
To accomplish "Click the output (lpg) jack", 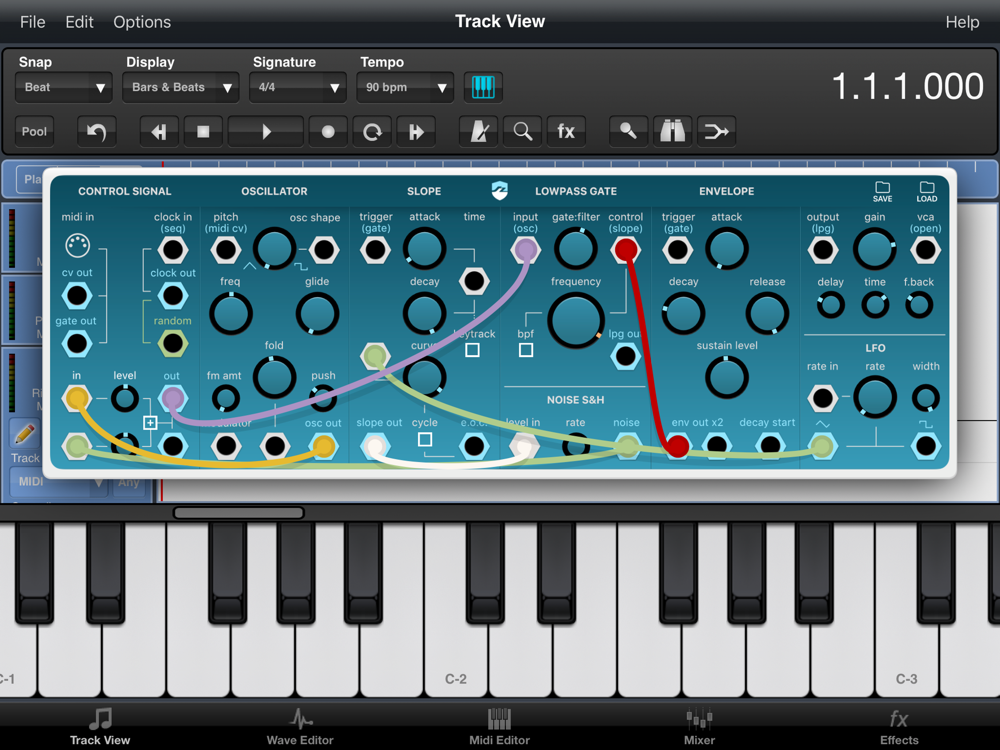I will (x=823, y=249).
